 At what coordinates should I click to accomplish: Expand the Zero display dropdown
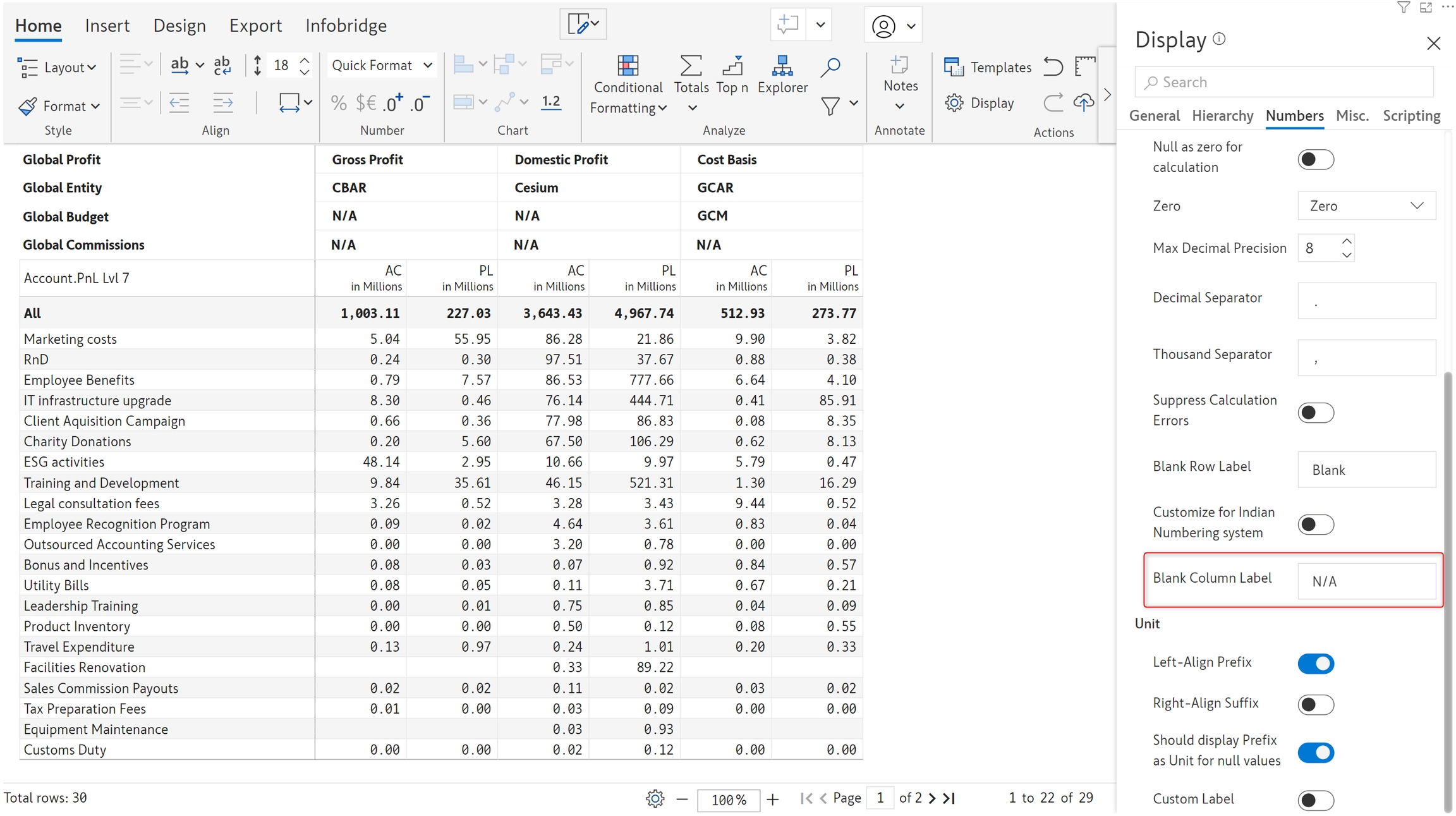coord(1366,206)
